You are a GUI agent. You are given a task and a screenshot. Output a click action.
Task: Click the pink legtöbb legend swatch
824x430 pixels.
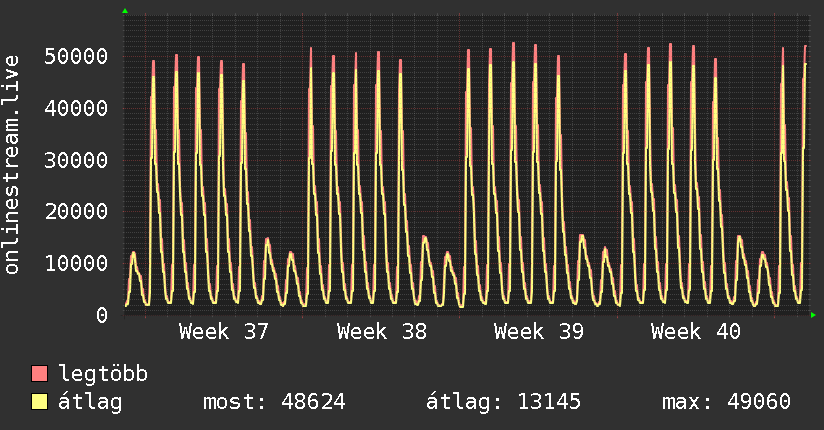(39, 373)
